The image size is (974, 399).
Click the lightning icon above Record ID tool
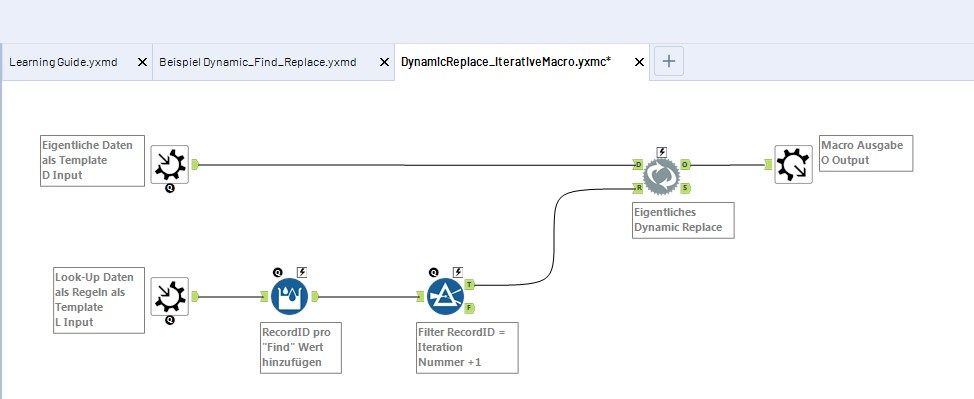(303, 272)
